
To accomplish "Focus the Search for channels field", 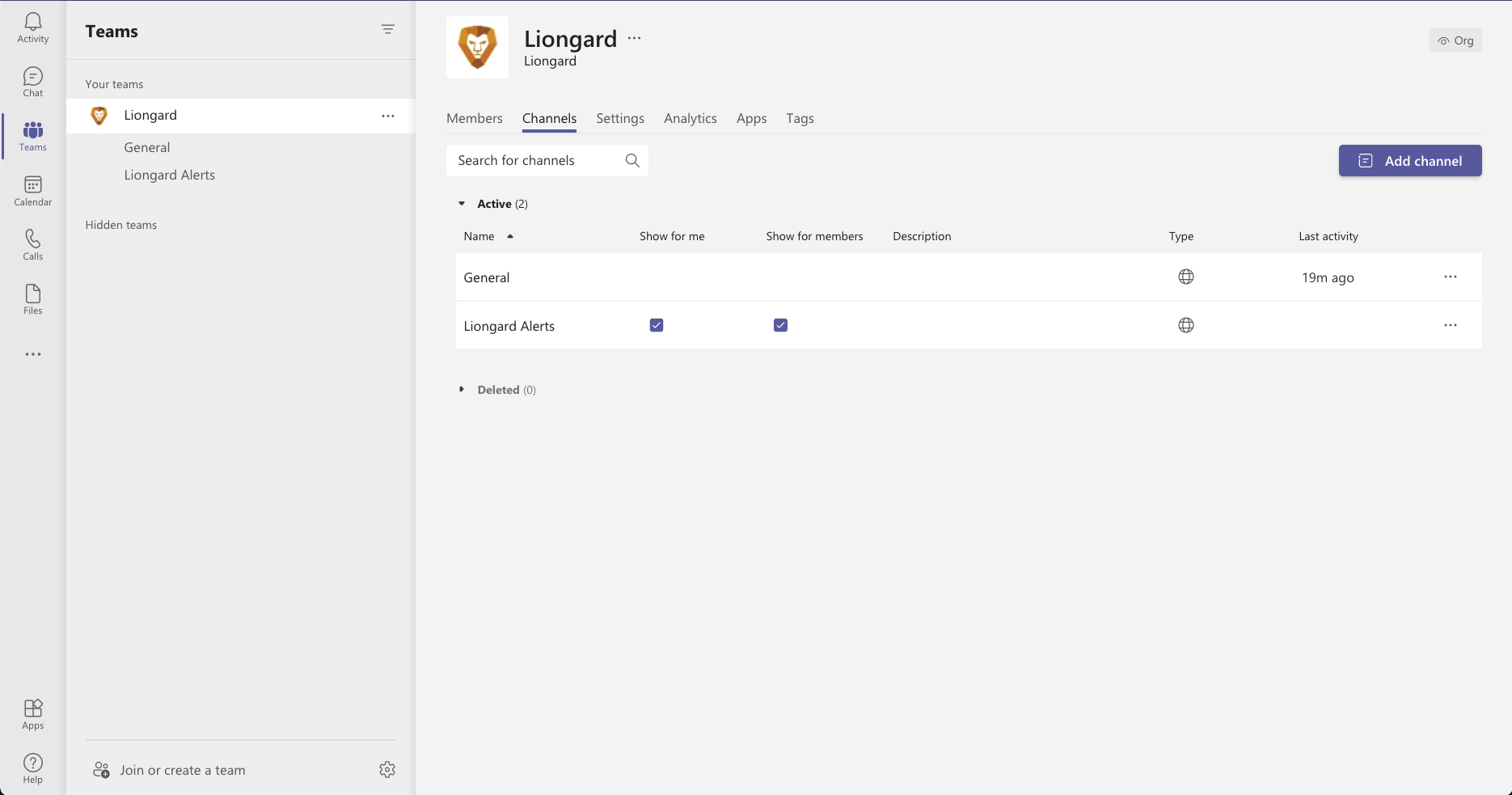I will click(x=547, y=160).
